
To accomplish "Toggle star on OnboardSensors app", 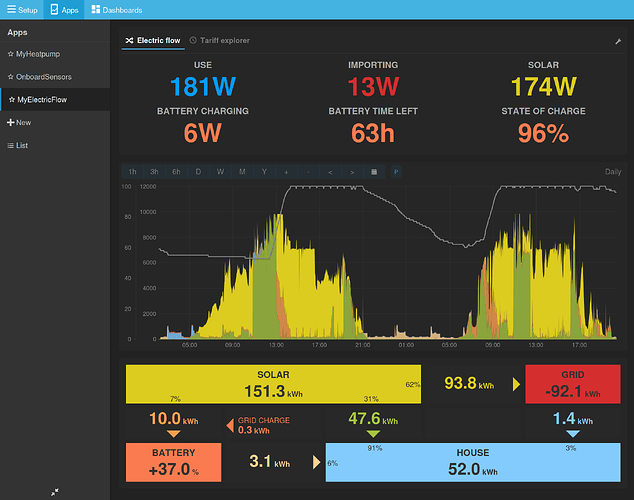I will (x=11, y=77).
